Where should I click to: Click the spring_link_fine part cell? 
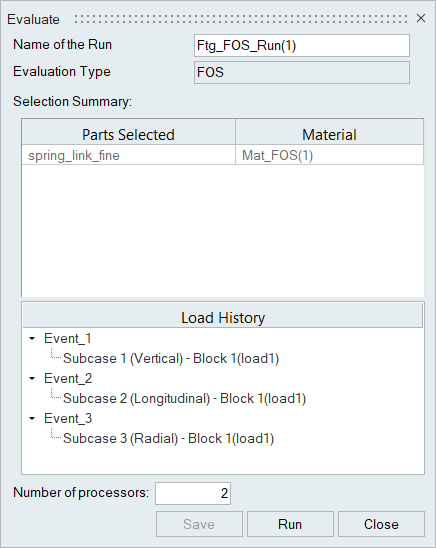point(128,155)
